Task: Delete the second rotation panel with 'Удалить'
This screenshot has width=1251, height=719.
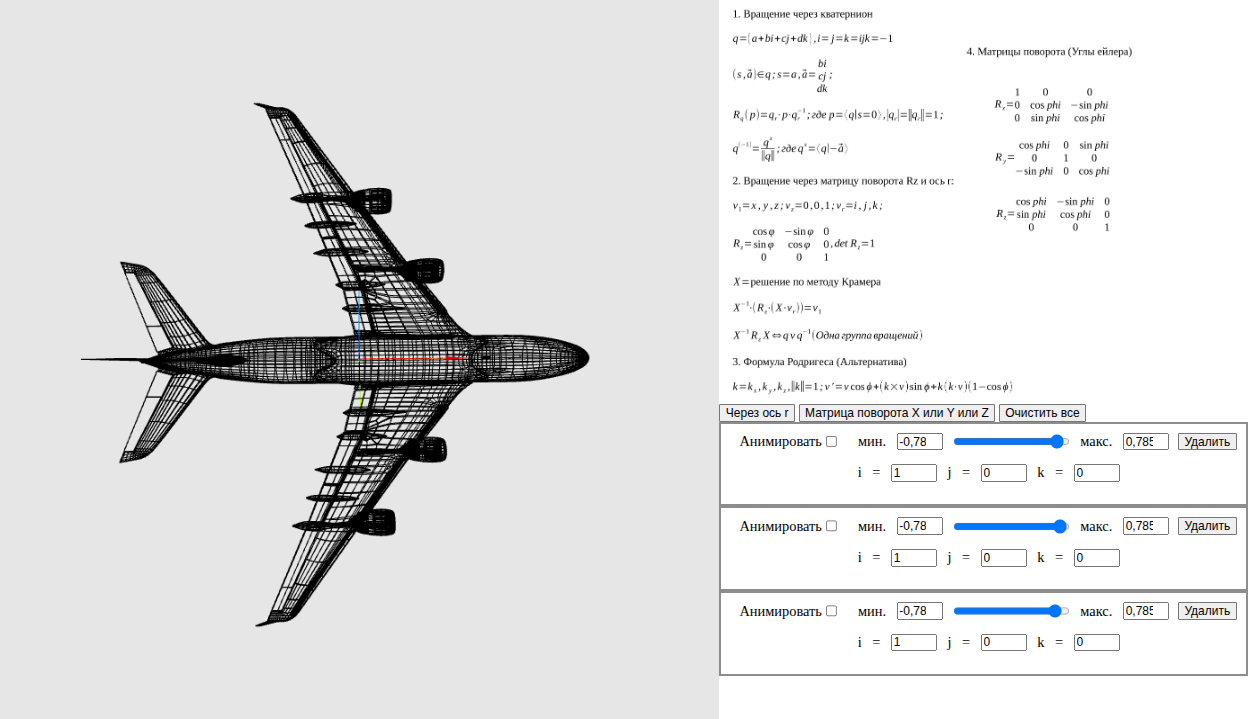Action: pyautogui.click(x=1207, y=526)
